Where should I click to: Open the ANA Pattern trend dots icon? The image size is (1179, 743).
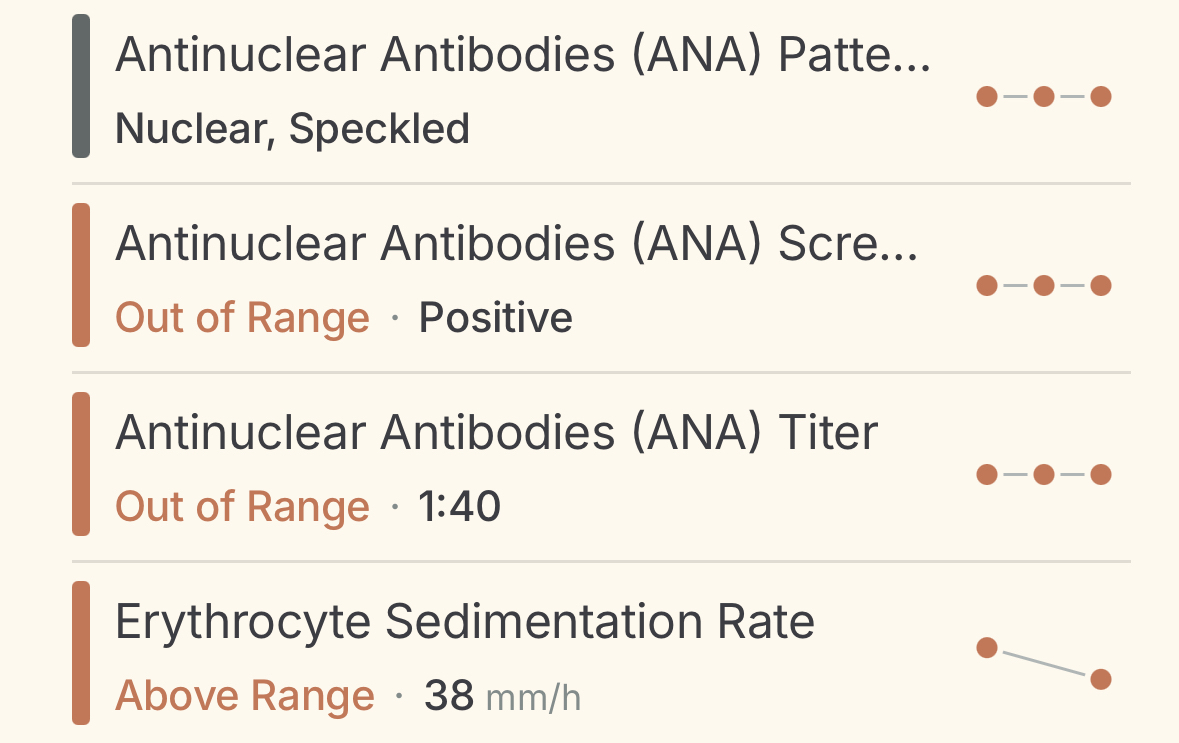click(x=1043, y=97)
